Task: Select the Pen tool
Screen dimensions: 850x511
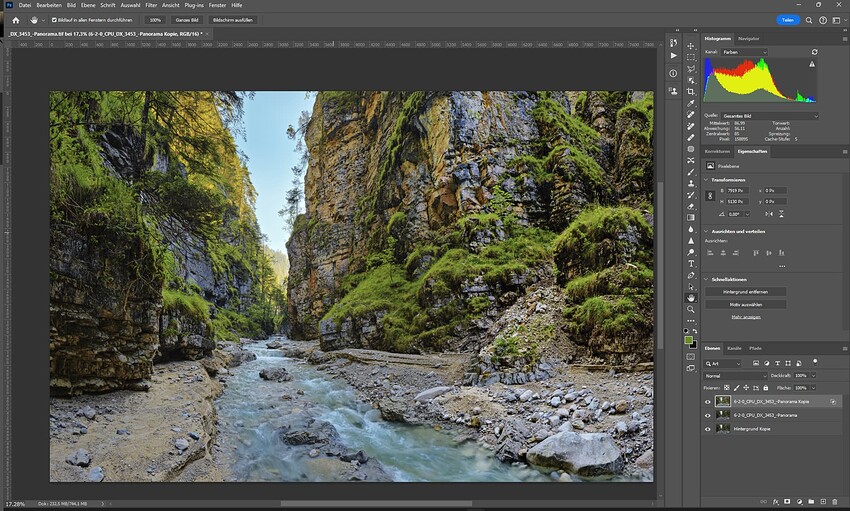Action: pos(691,275)
